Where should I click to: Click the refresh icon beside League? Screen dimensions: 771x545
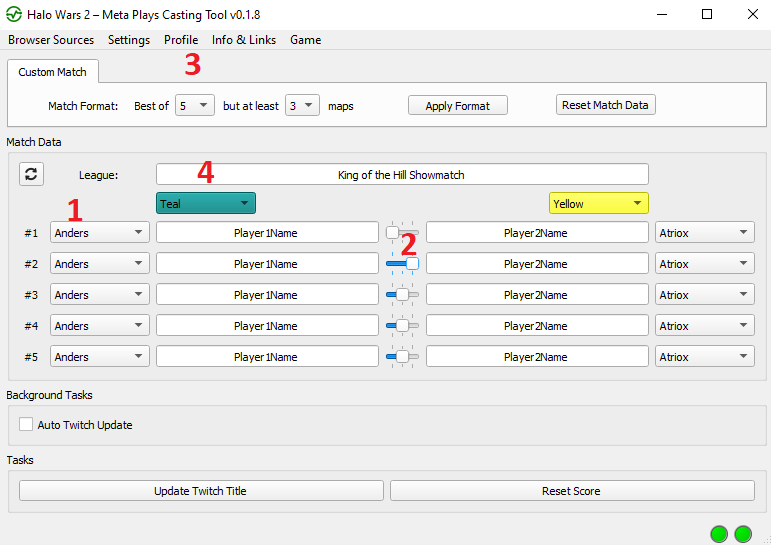[x=31, y=174]
